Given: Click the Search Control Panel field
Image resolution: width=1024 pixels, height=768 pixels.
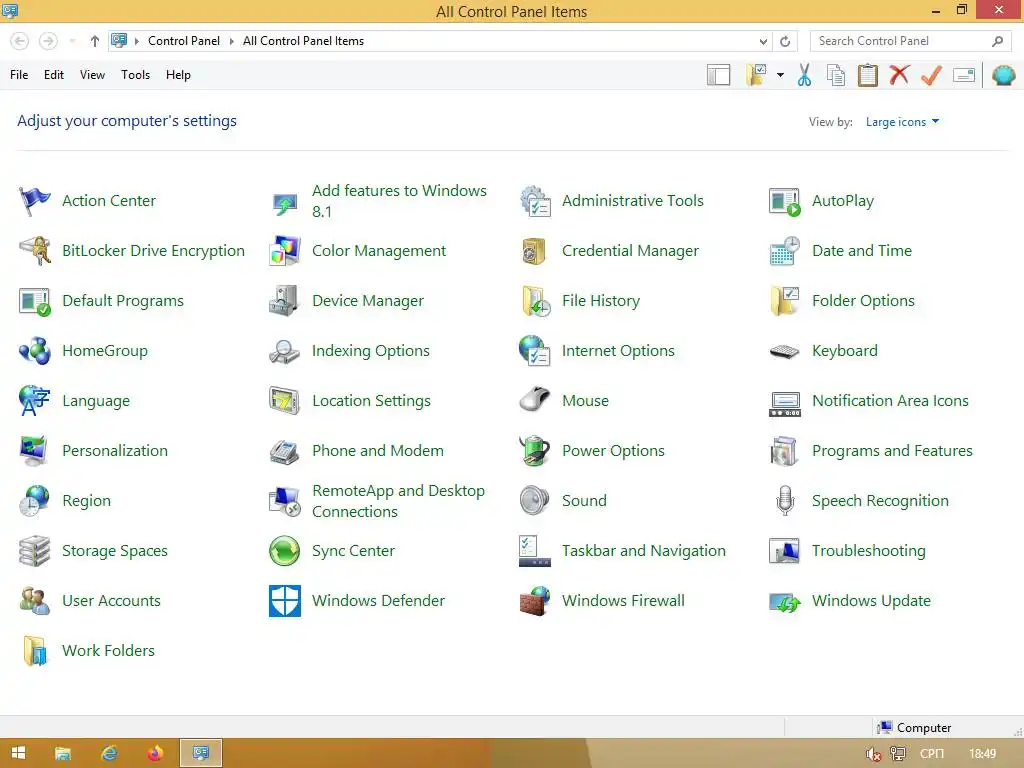Looking at the screenshot, I should [x=910, y=41].
